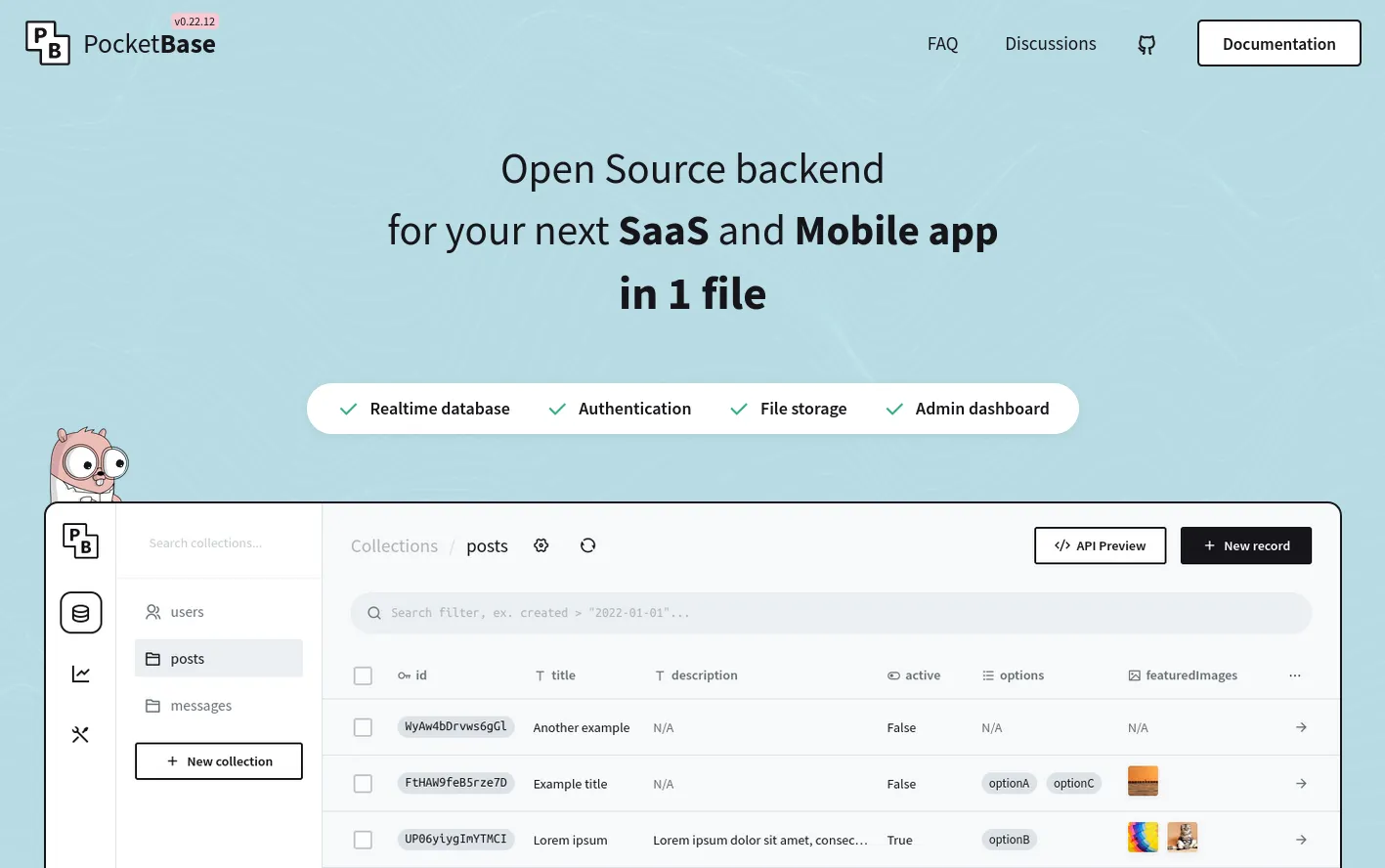Open the FAQ nav link
This screenshot has width=1385, height=868.
tap(942, 44)
